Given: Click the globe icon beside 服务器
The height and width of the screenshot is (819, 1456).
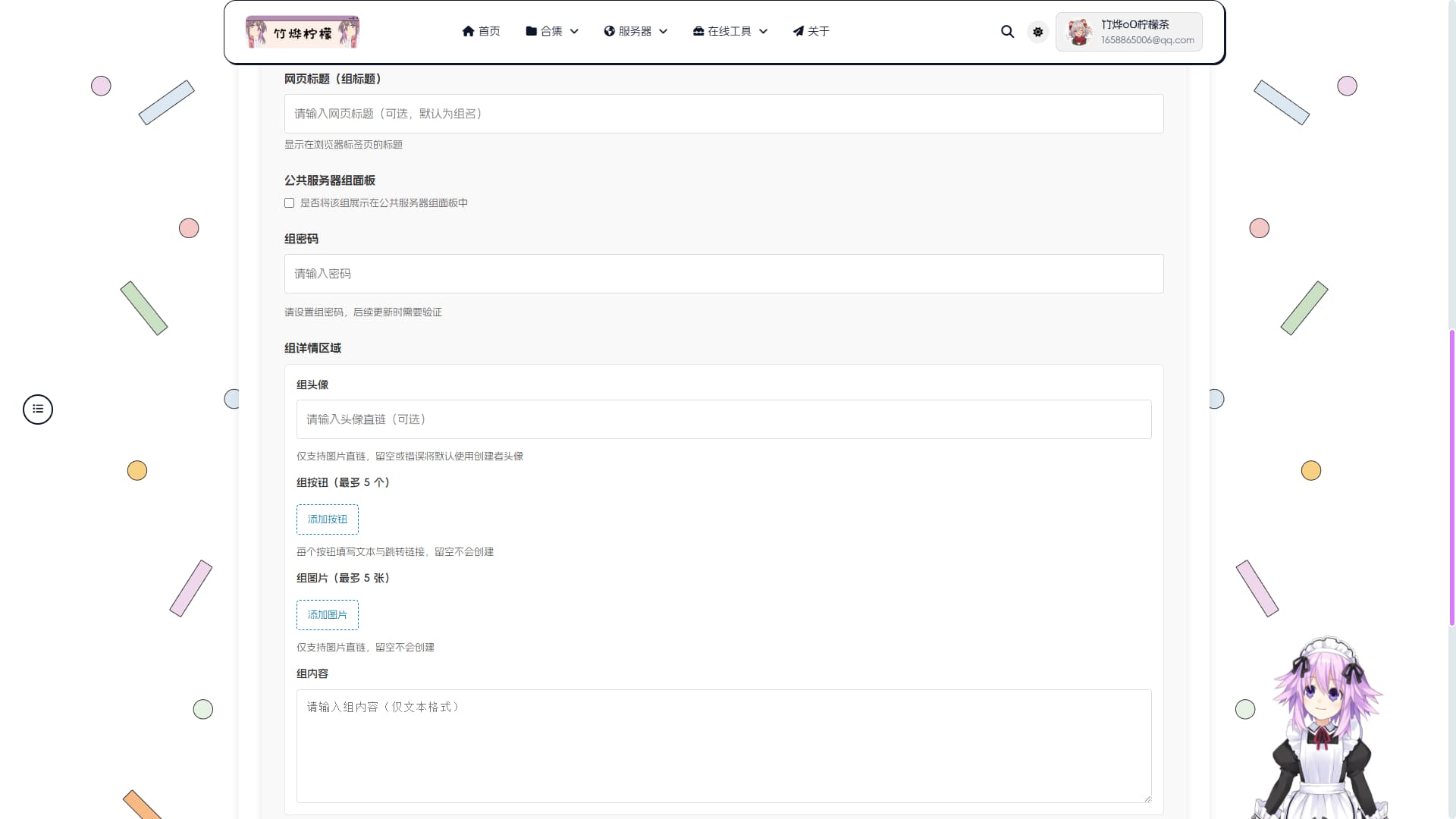Looking at the screenshot, I should click(x=609, y=31).
